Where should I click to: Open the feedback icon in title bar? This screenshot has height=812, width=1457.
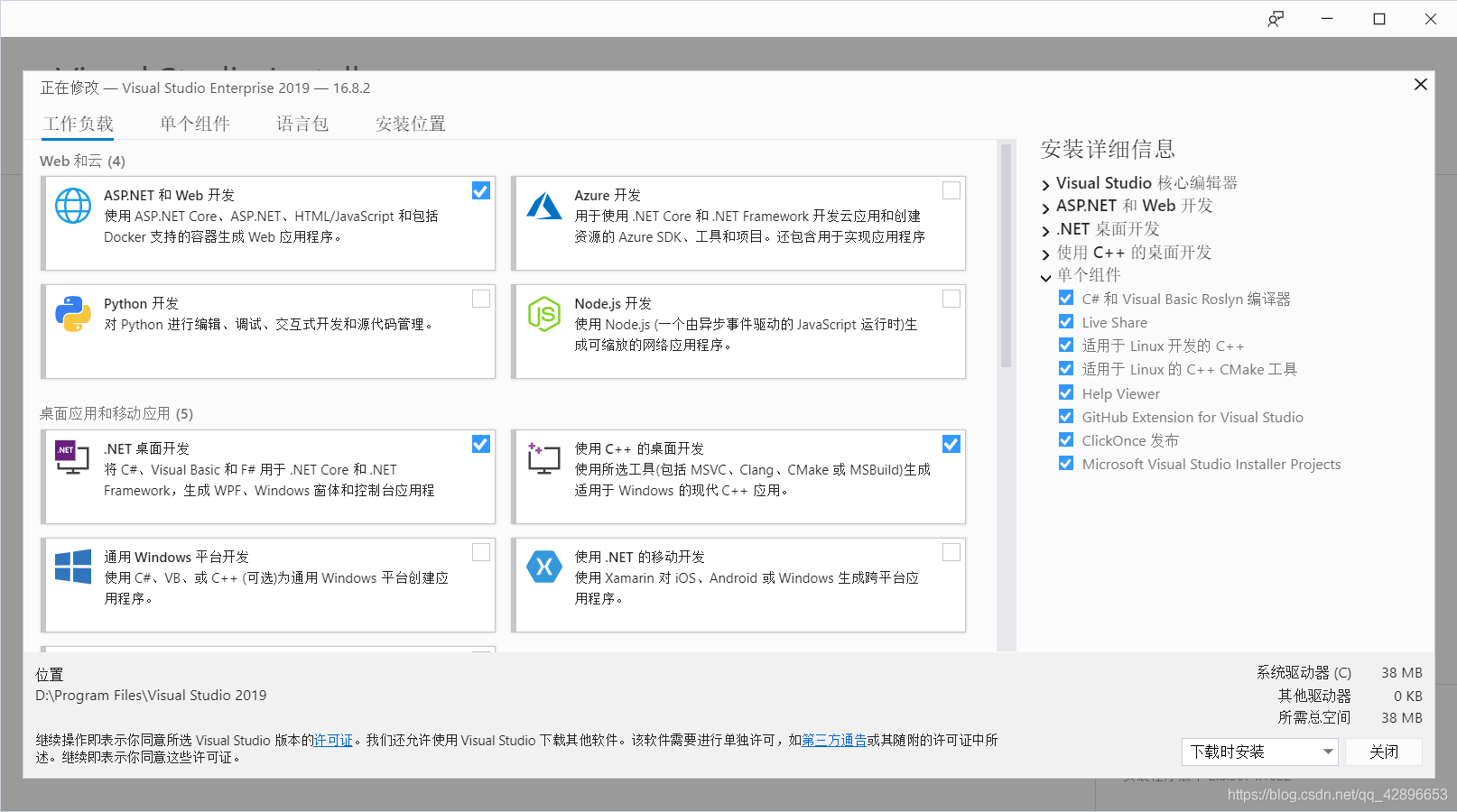[x=1276, y=19]
